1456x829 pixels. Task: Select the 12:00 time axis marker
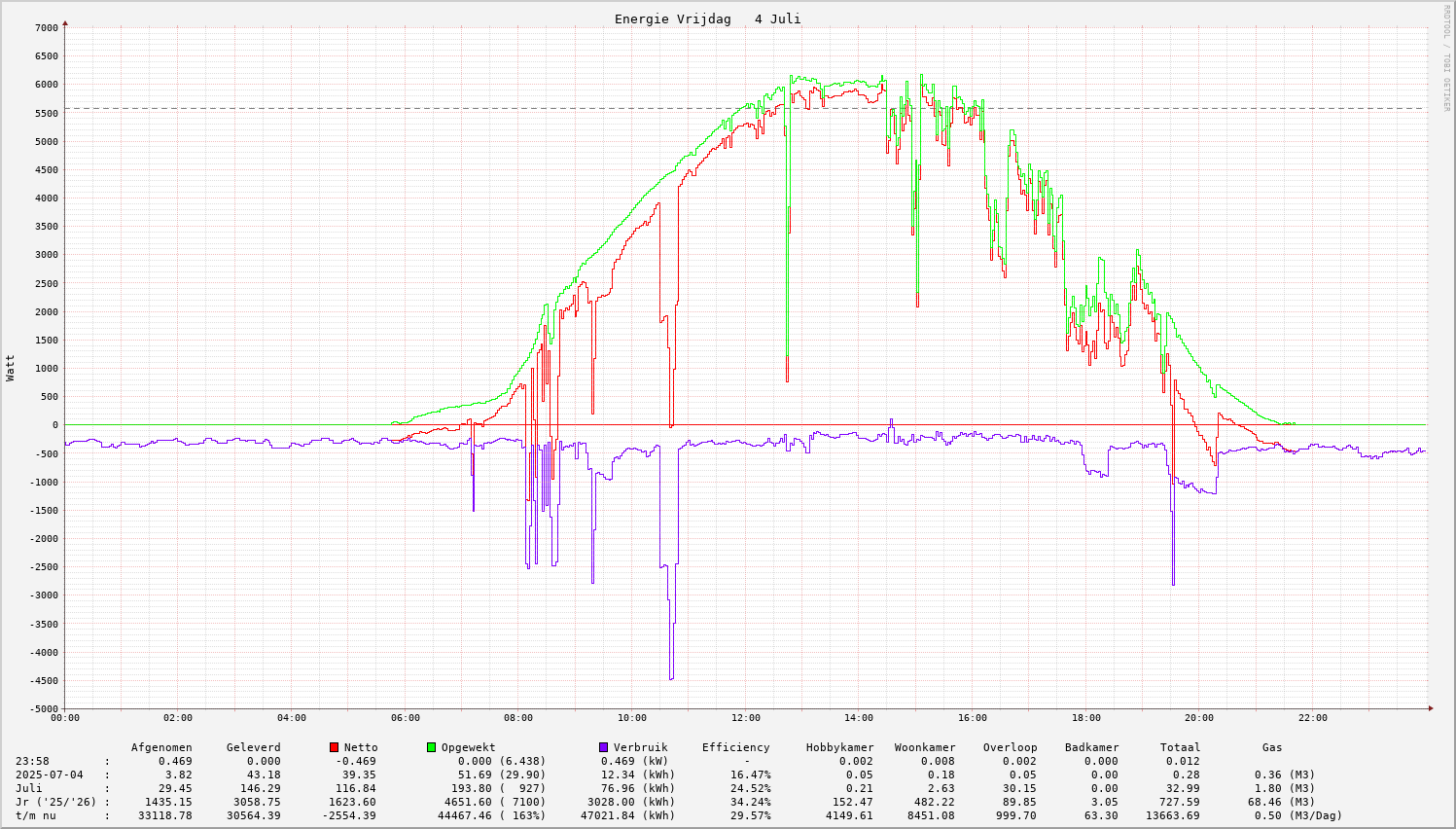[x=745, y=718]
